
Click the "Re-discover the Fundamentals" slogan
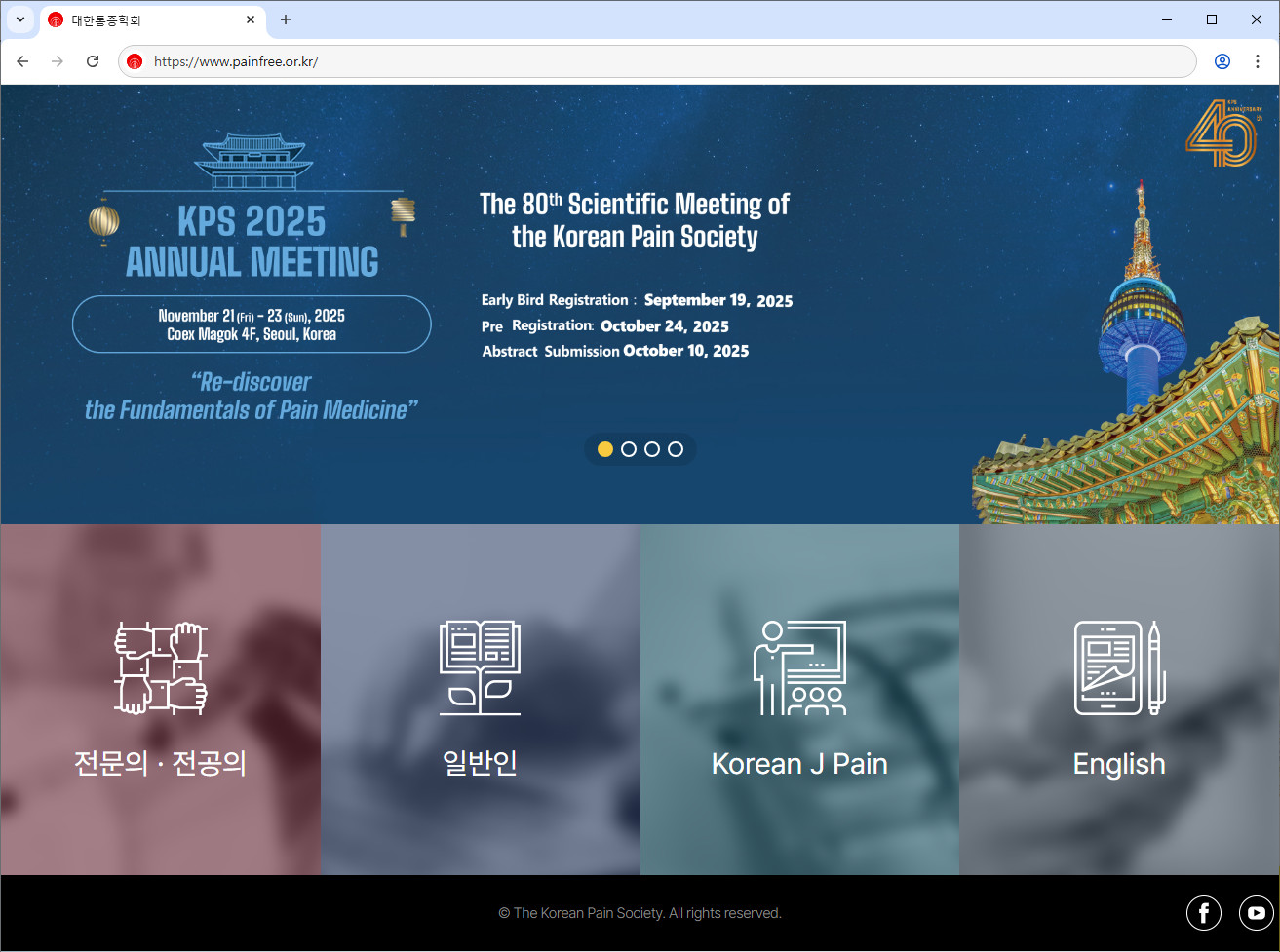(252, 396)
